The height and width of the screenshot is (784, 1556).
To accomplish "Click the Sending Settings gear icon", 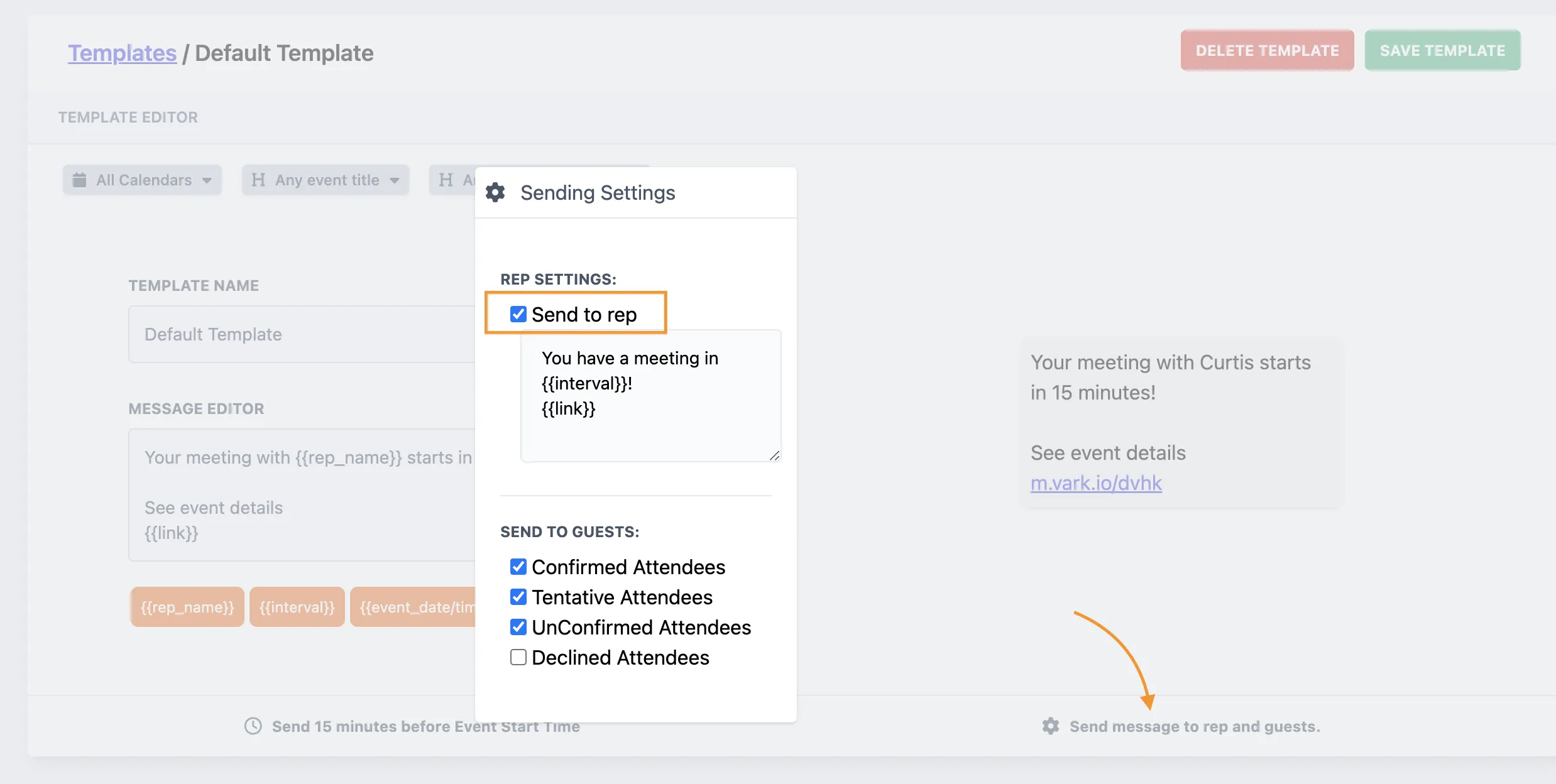I will click(495, 192).
